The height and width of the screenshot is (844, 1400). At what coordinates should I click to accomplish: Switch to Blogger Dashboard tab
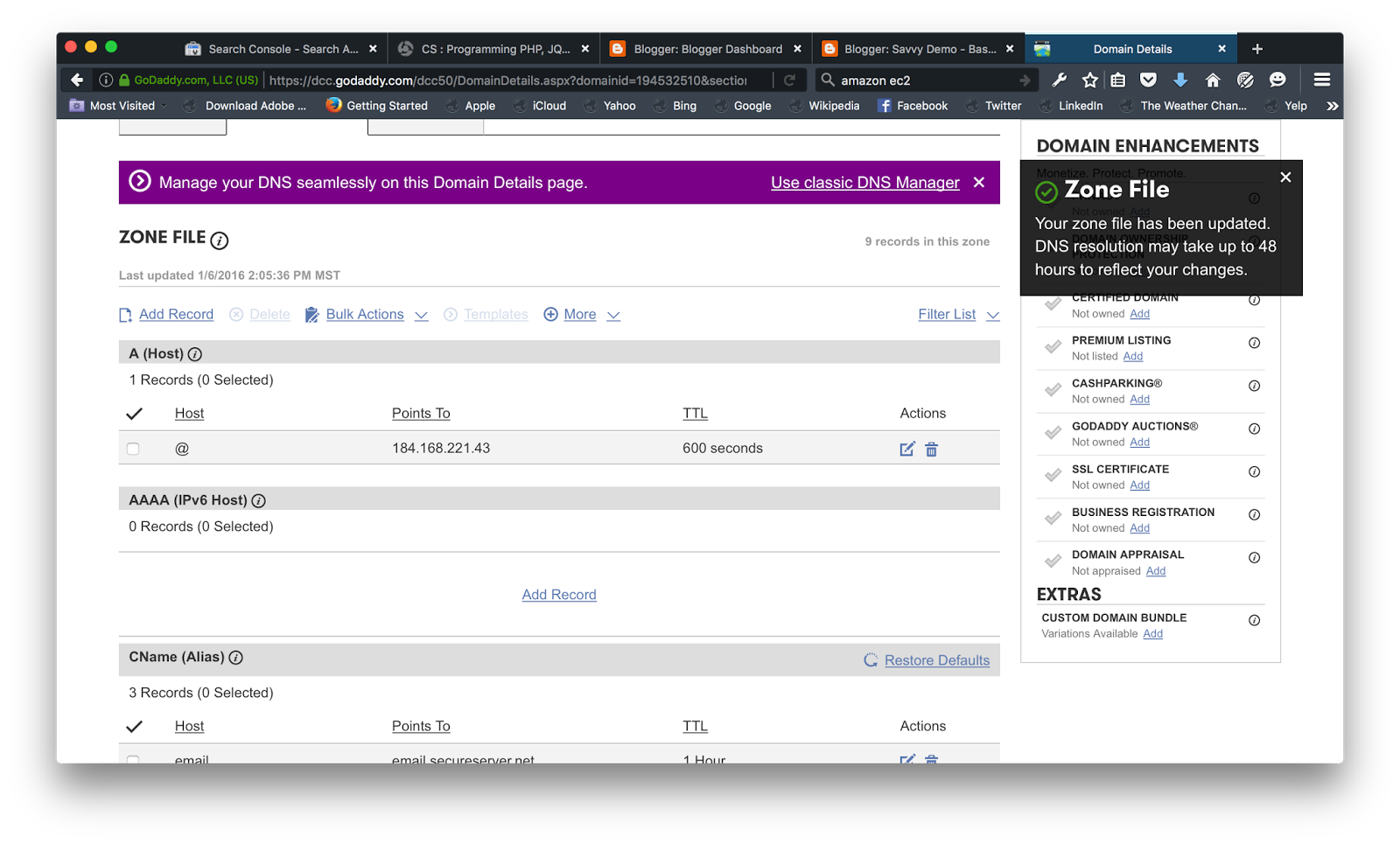[706, 49]
